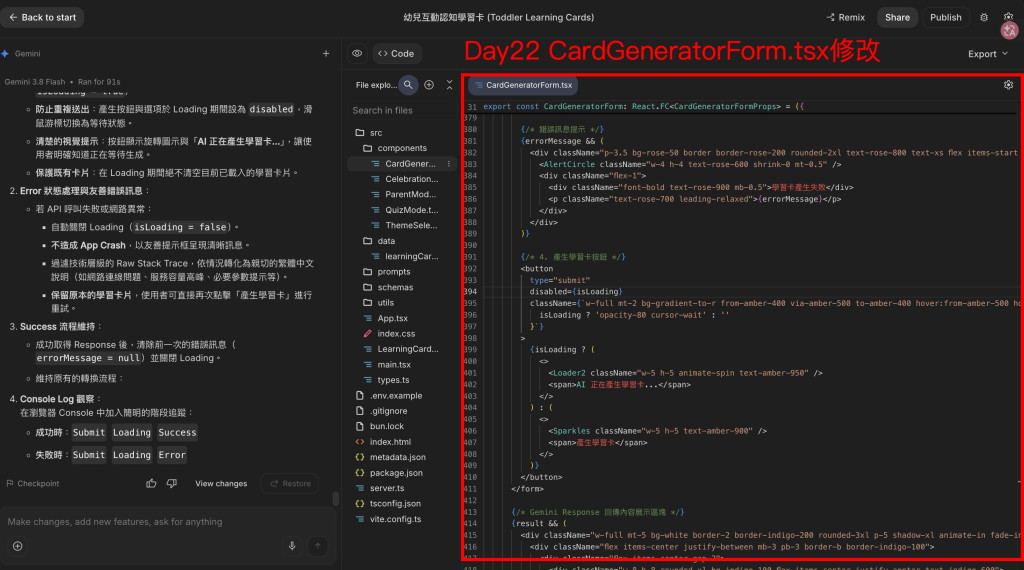Start a new chat with plus icon
Screen dimensions: 1024x570
pyautogui.click(x=326, y=54)
